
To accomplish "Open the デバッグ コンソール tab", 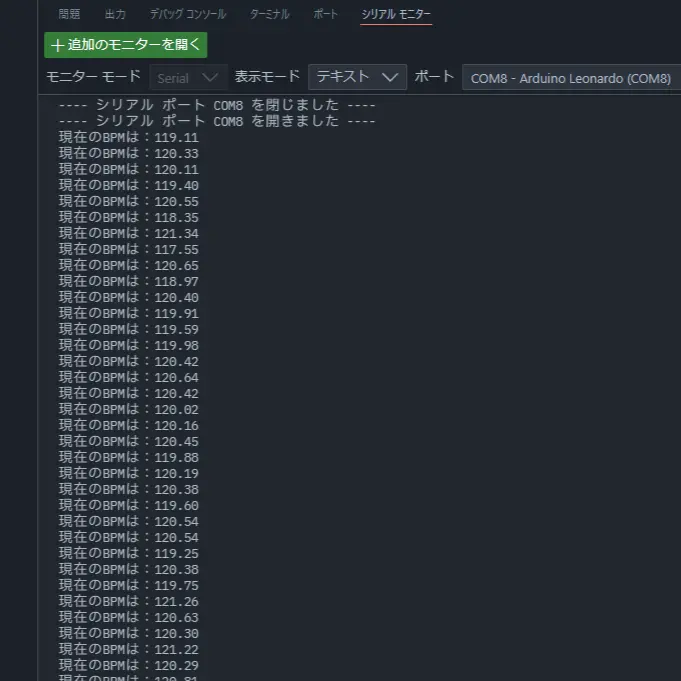I will [188, 15].
